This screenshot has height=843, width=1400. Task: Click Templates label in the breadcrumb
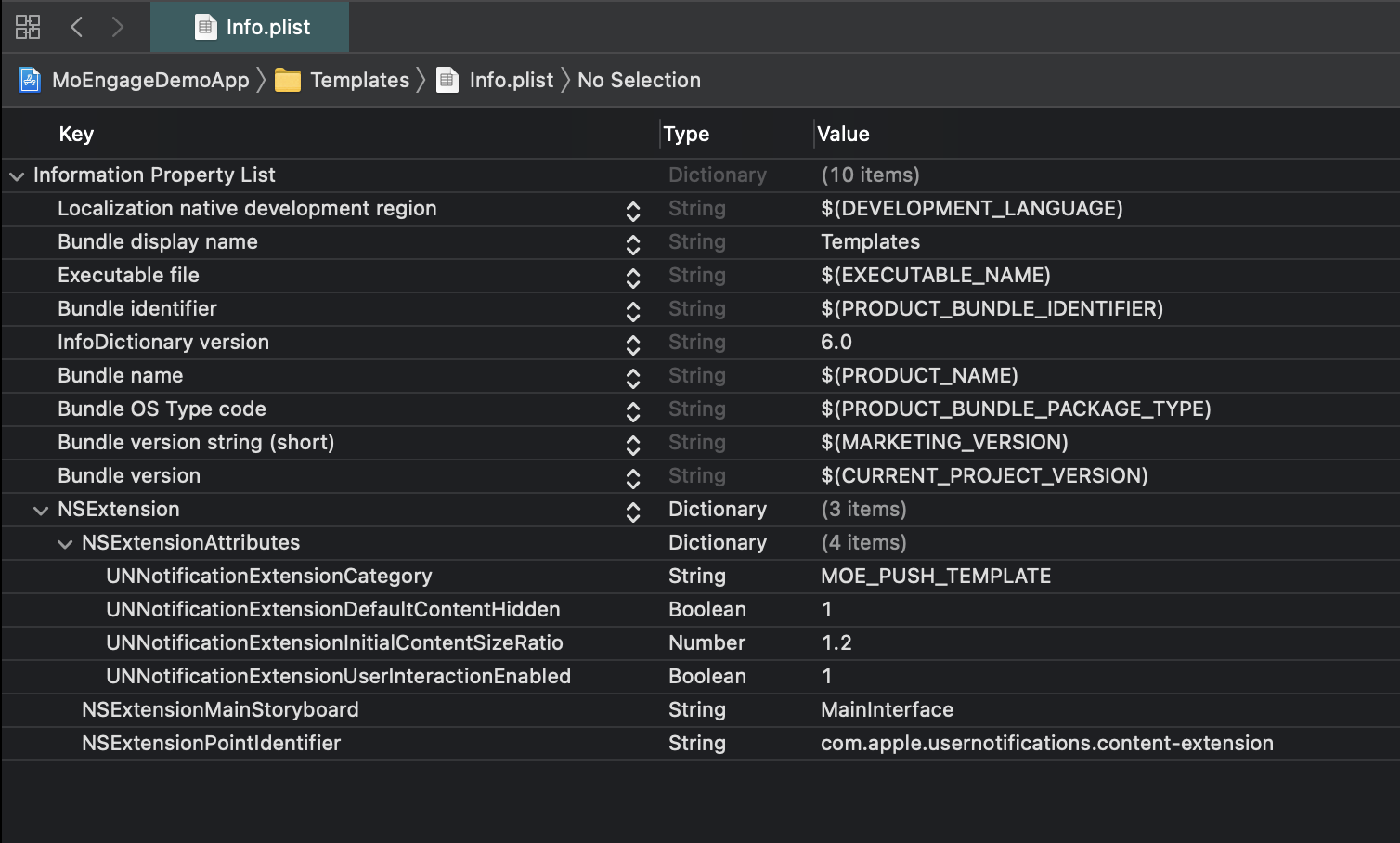(x=361, y=80)
